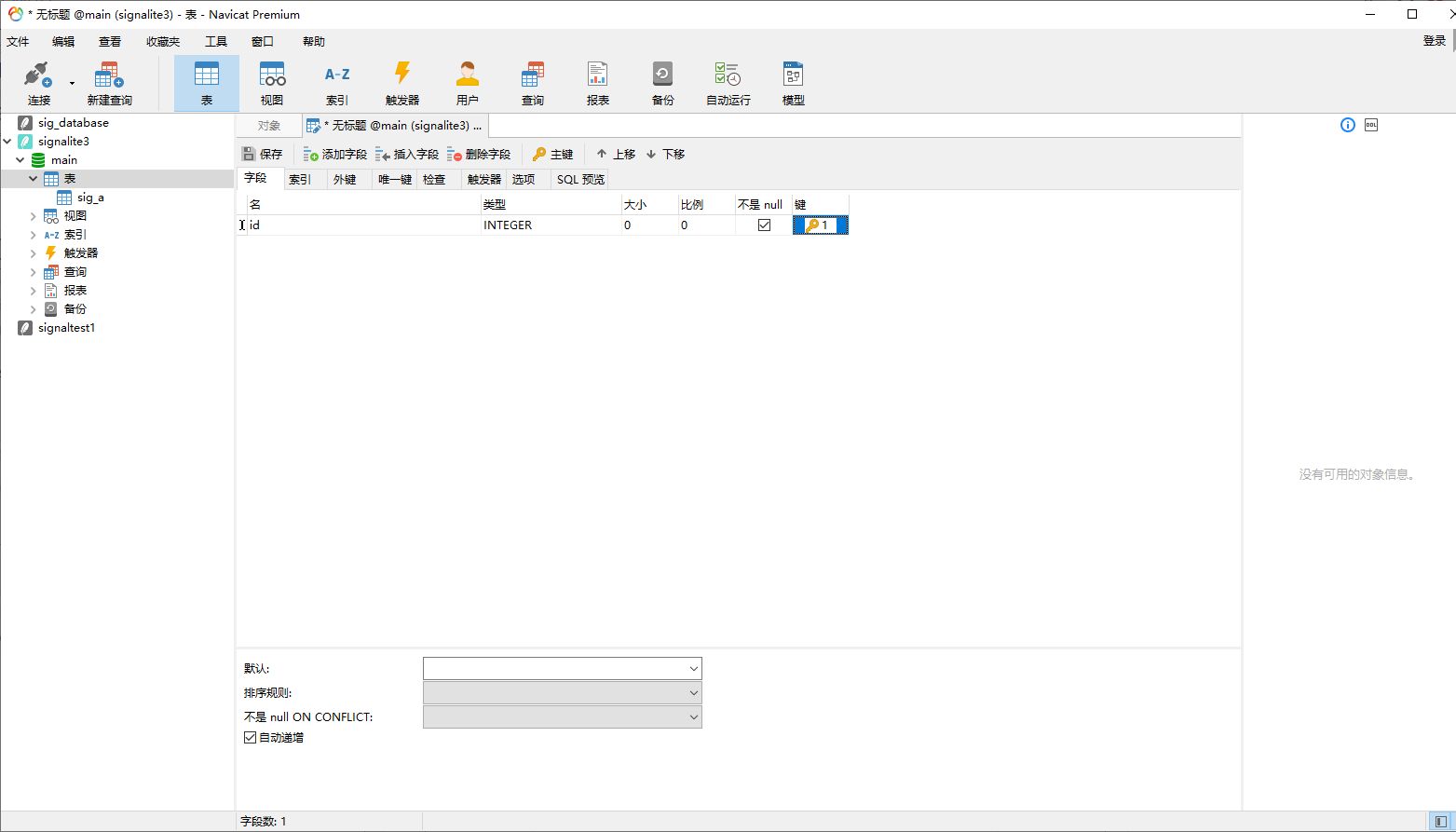Screen dimensions: 1456x832
Task: Toggle the info pane icon in status bar
Action: 1441,821
